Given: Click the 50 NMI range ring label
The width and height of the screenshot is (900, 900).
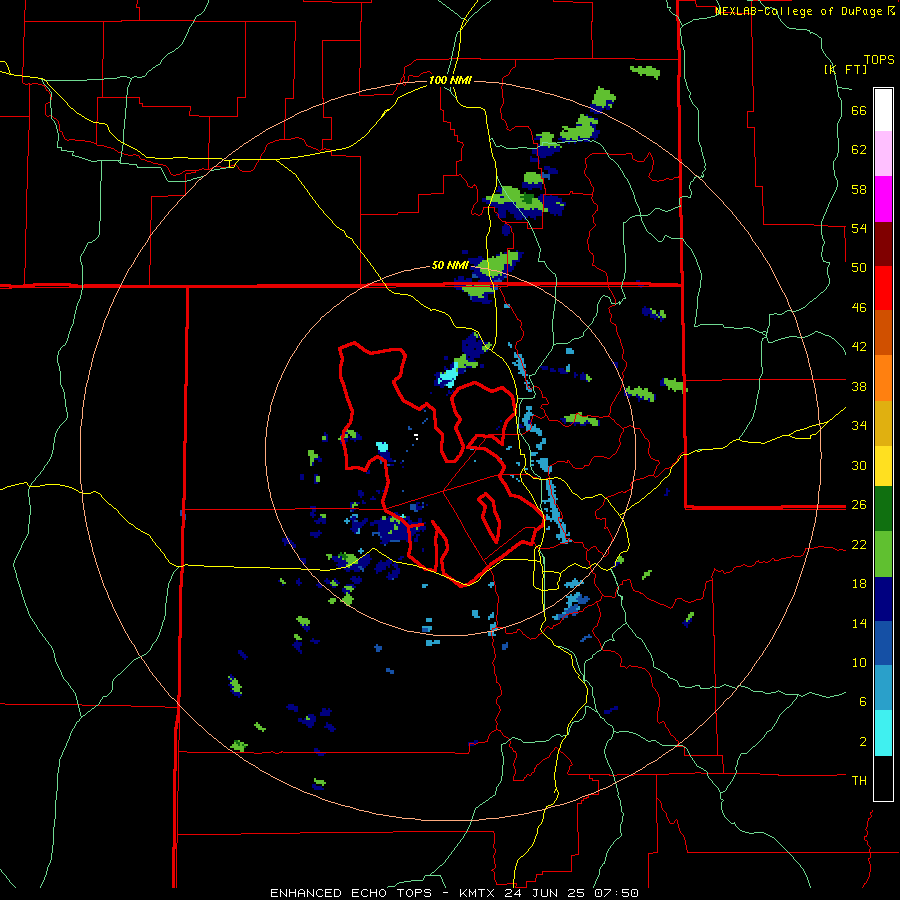Looking at the screenshot, I should (450, 266).
